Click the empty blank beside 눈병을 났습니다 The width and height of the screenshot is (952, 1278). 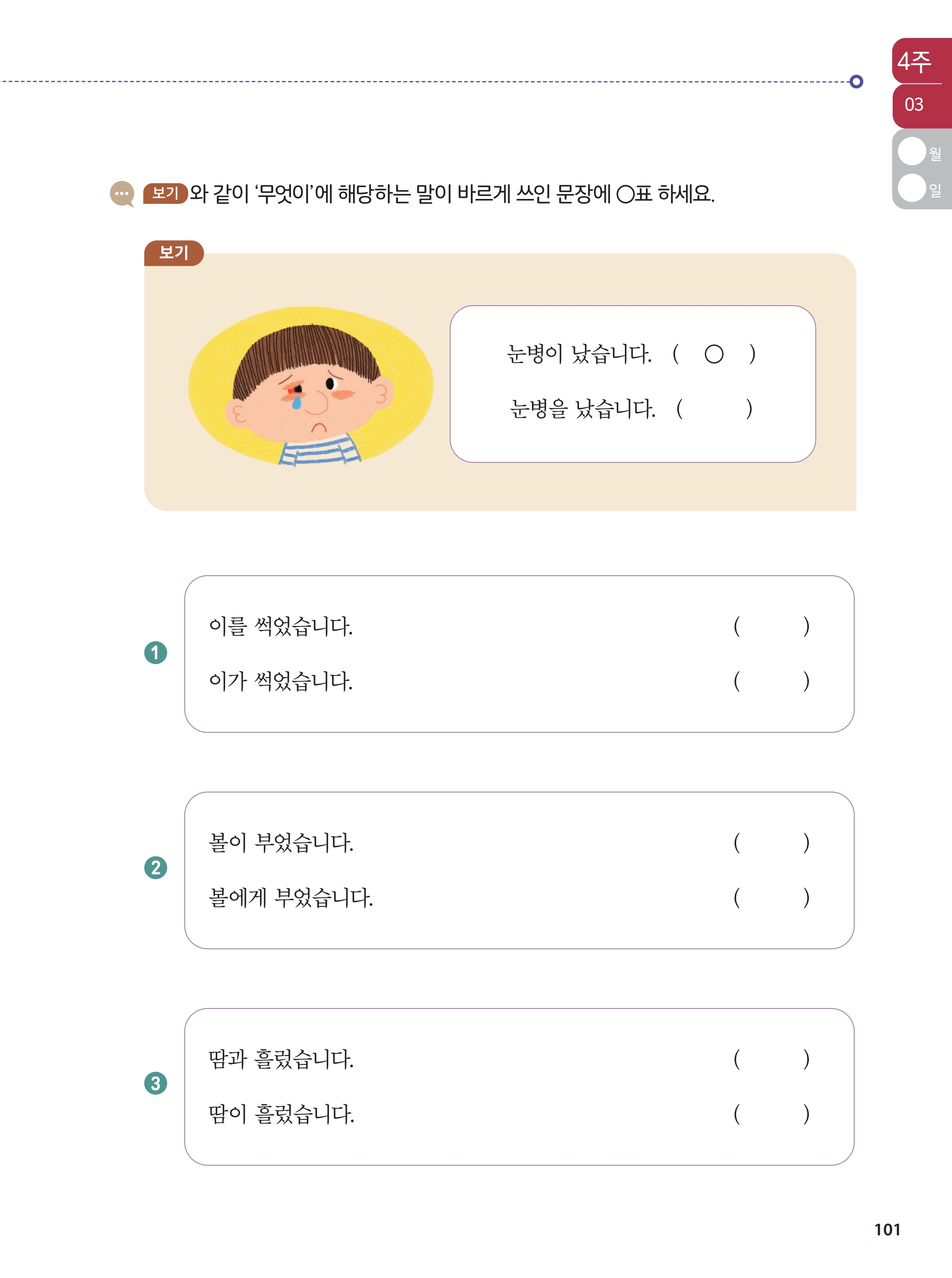click(x=714, y=408)
